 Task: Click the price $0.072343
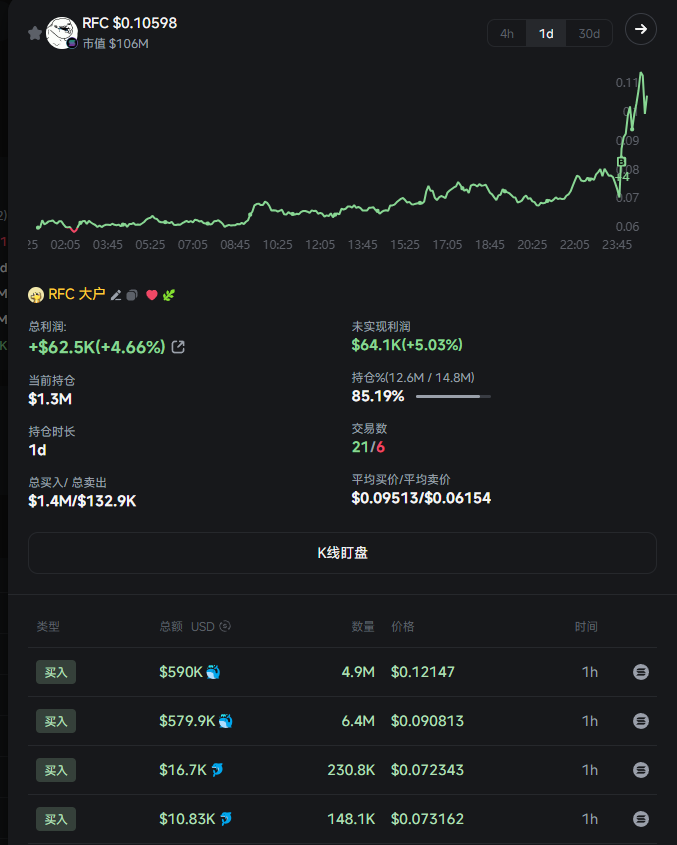click(427, 770)
